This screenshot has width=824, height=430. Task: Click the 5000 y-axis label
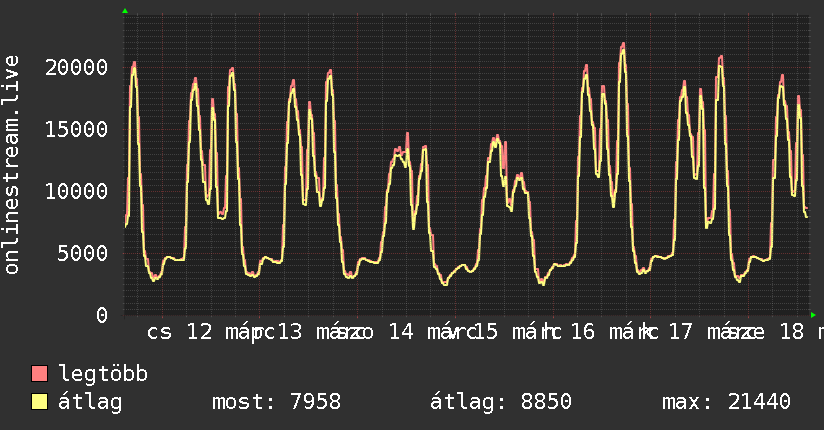[x=83, y=253]
